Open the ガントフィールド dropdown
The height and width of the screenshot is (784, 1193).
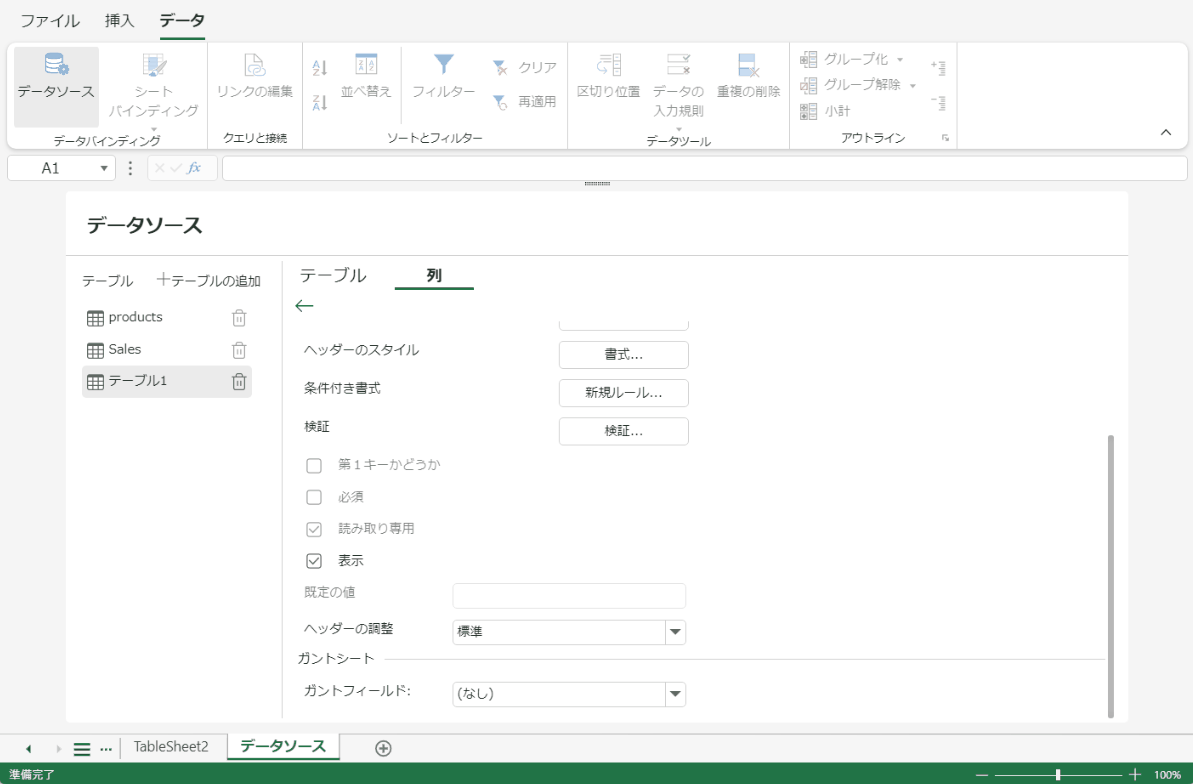674,693
